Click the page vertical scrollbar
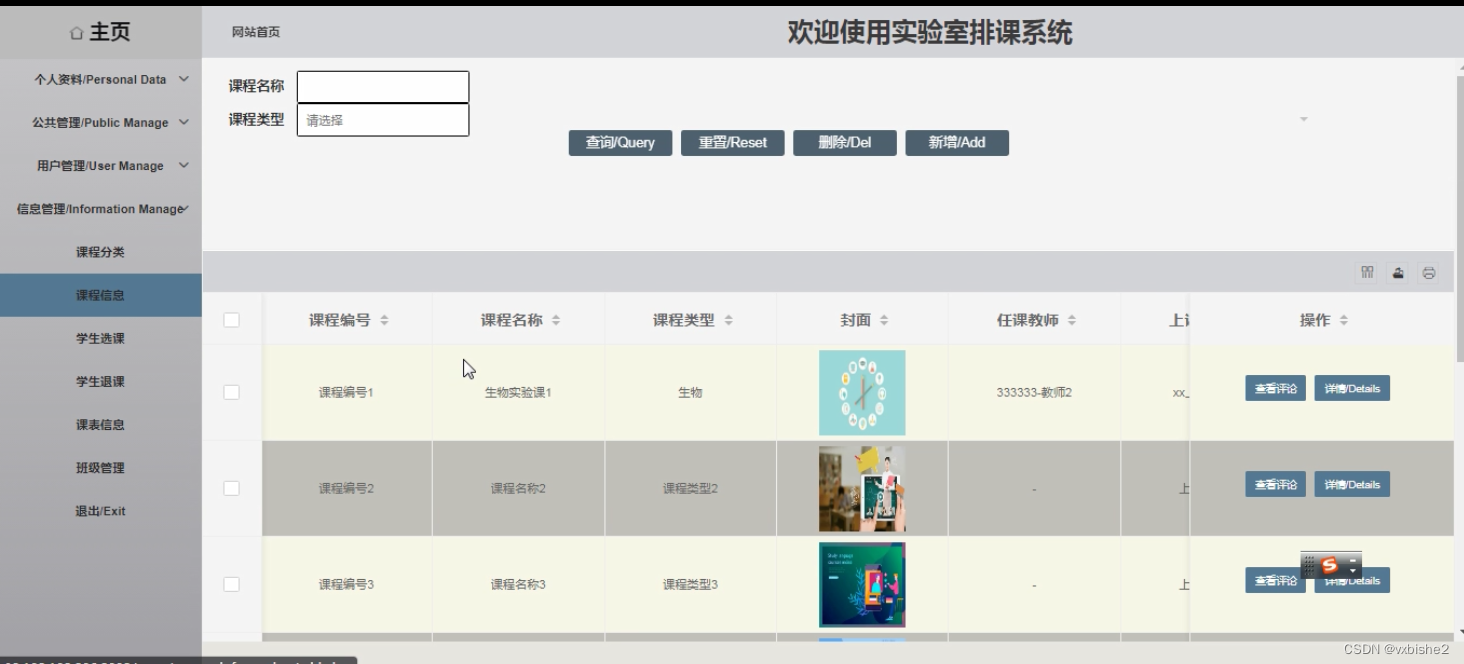This screenshot has height=664, width=1464. 1459,220
